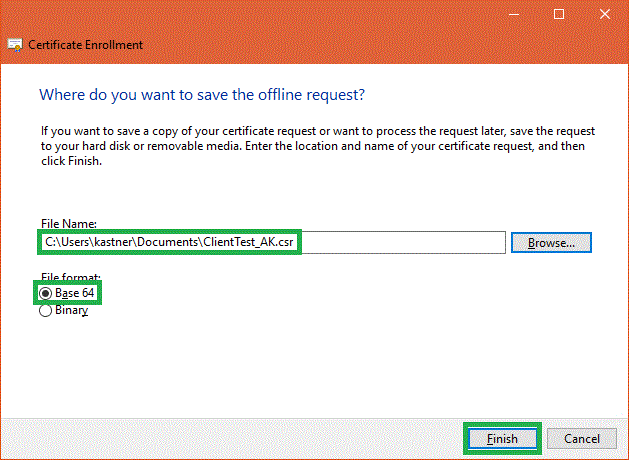The image size is (629, 460).
Task: Click the Certificate Enrollment title bar icon
Action: click(16, 45)
